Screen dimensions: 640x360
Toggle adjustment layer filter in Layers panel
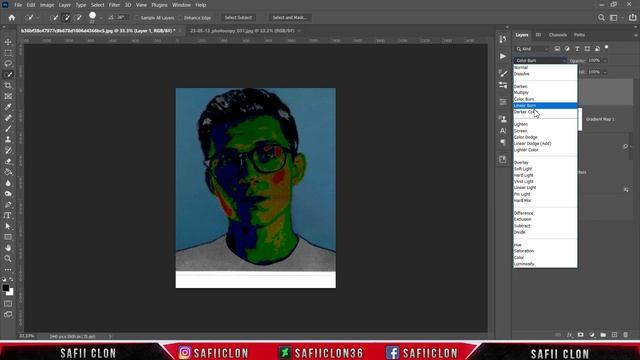(567, 49)
